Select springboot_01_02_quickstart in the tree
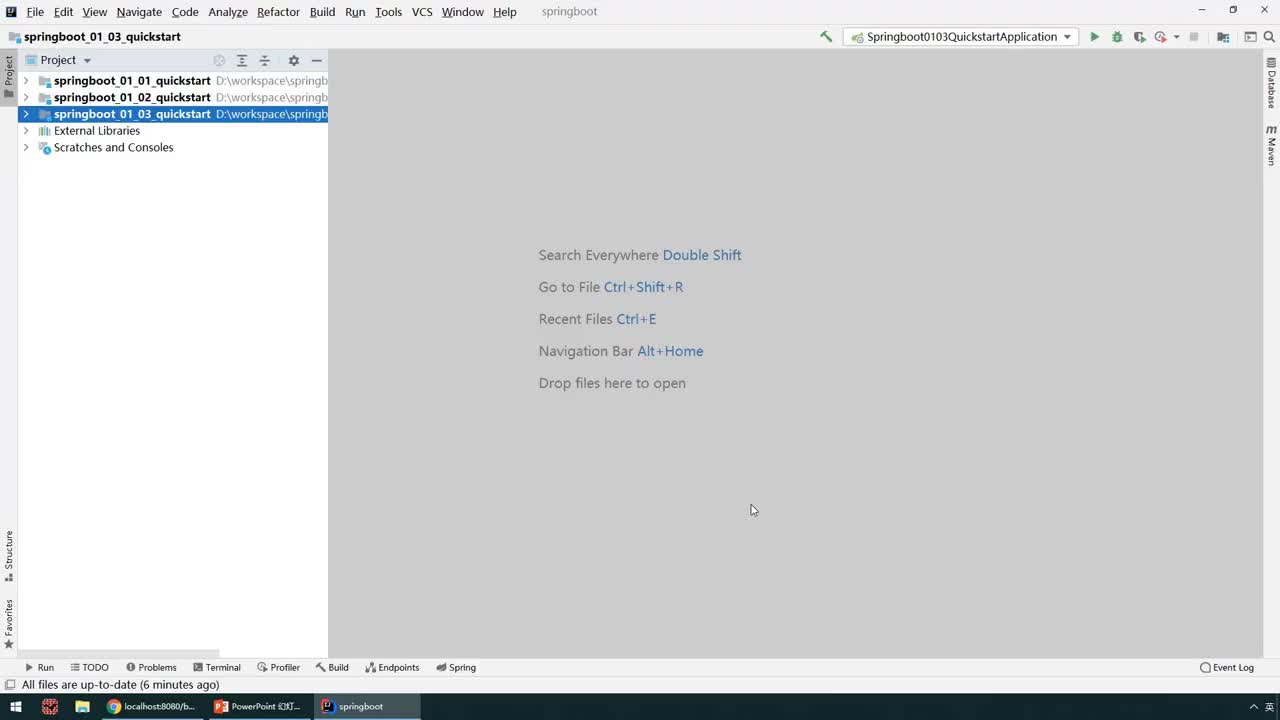 tap(132, 98)
